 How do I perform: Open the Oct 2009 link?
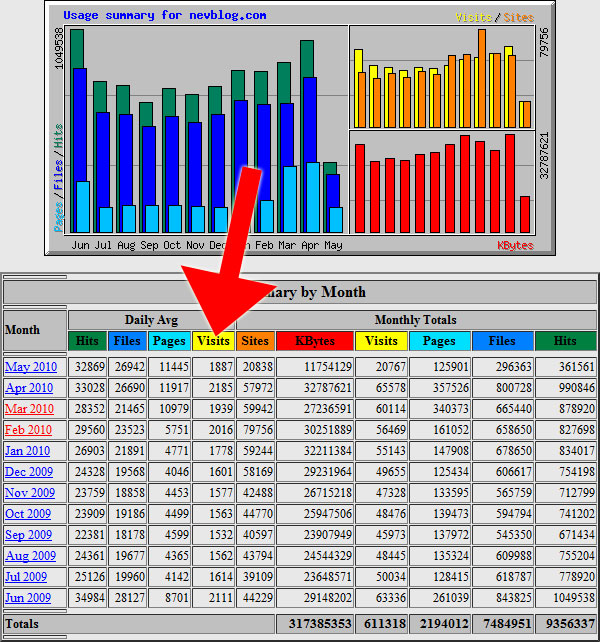click(x=30, y=514)
